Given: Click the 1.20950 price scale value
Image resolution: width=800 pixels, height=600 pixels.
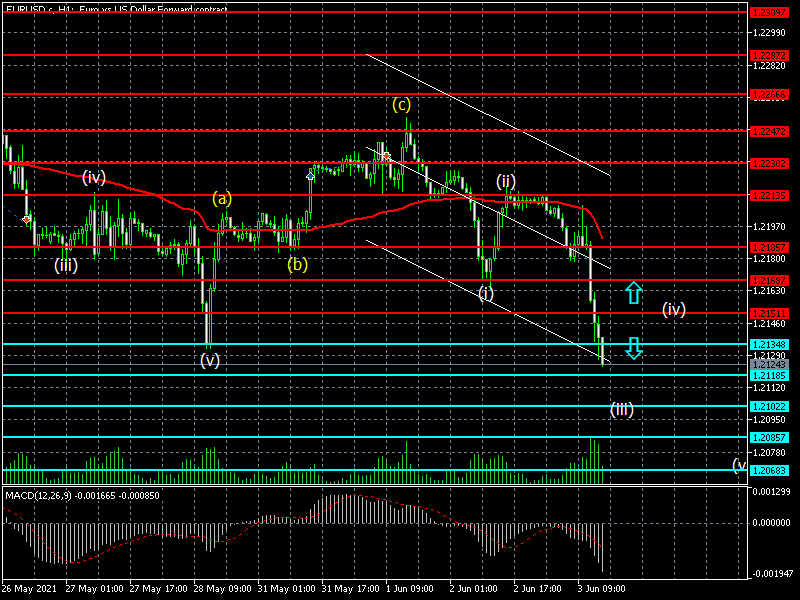Looking at the screenshot, I should (x=769, y=420).
